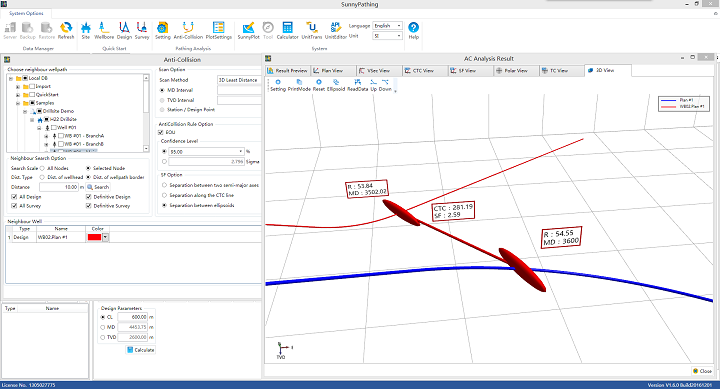Image resolution: width=720 pixels, height=389 pixels.
Task: Click the Backup icon in Data Manager
Action: tap(28, 31)
